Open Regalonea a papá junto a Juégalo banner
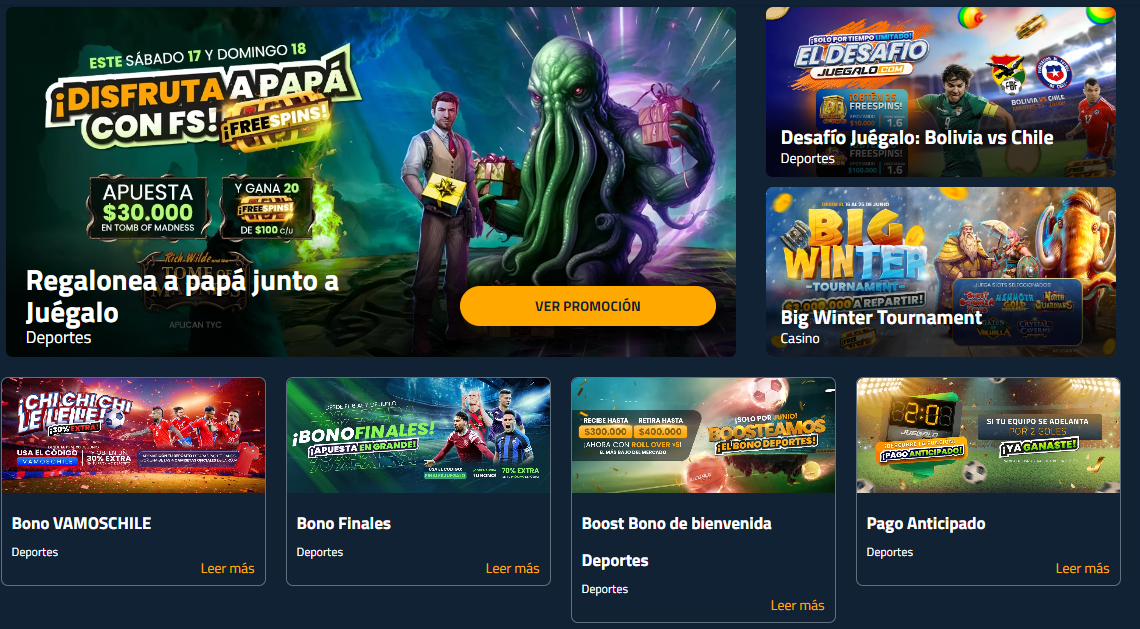 [x=371, y=182]
